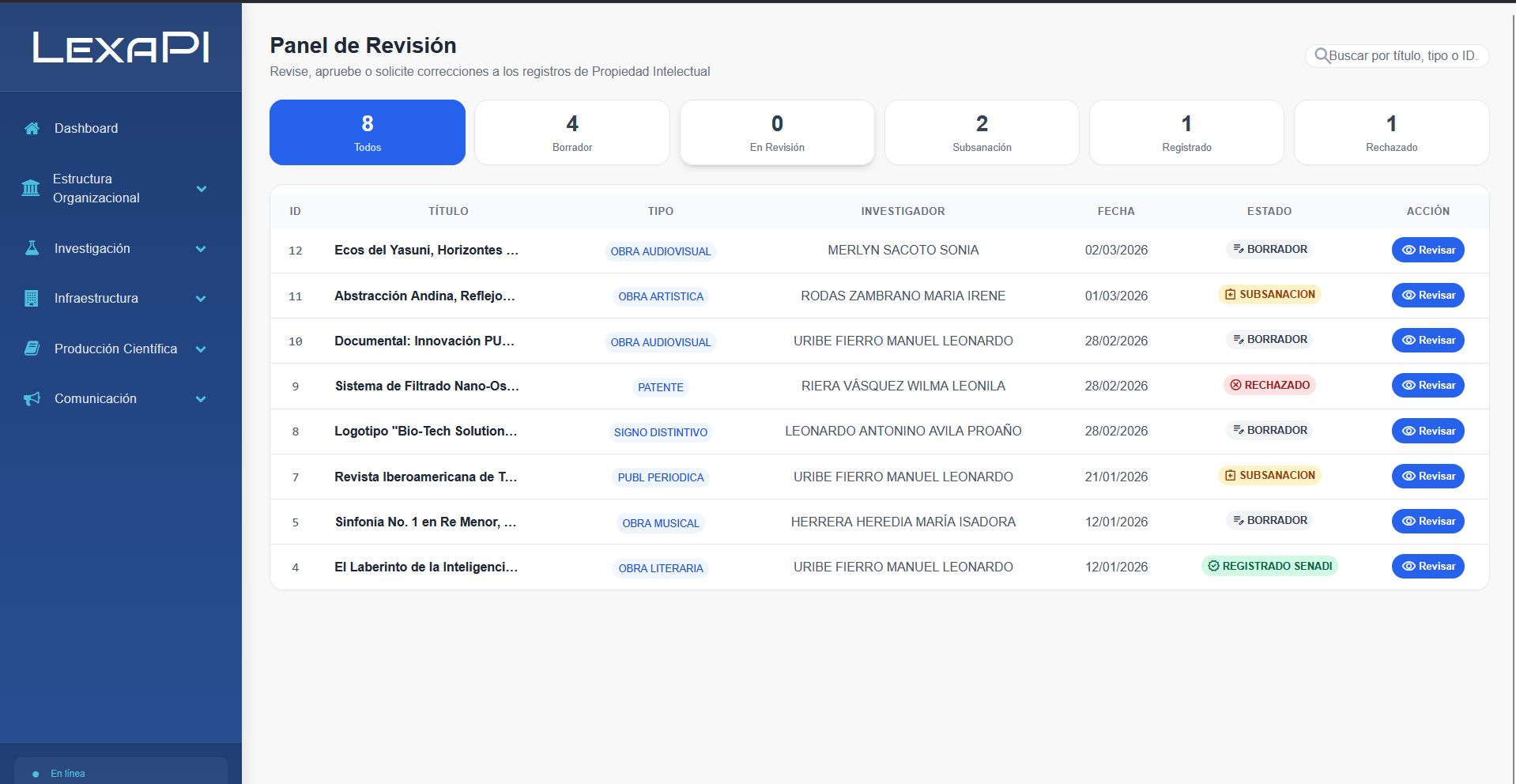
Task: Click the Infraestructura building icon
Action: pyautogui.click(x=32, y=298)
